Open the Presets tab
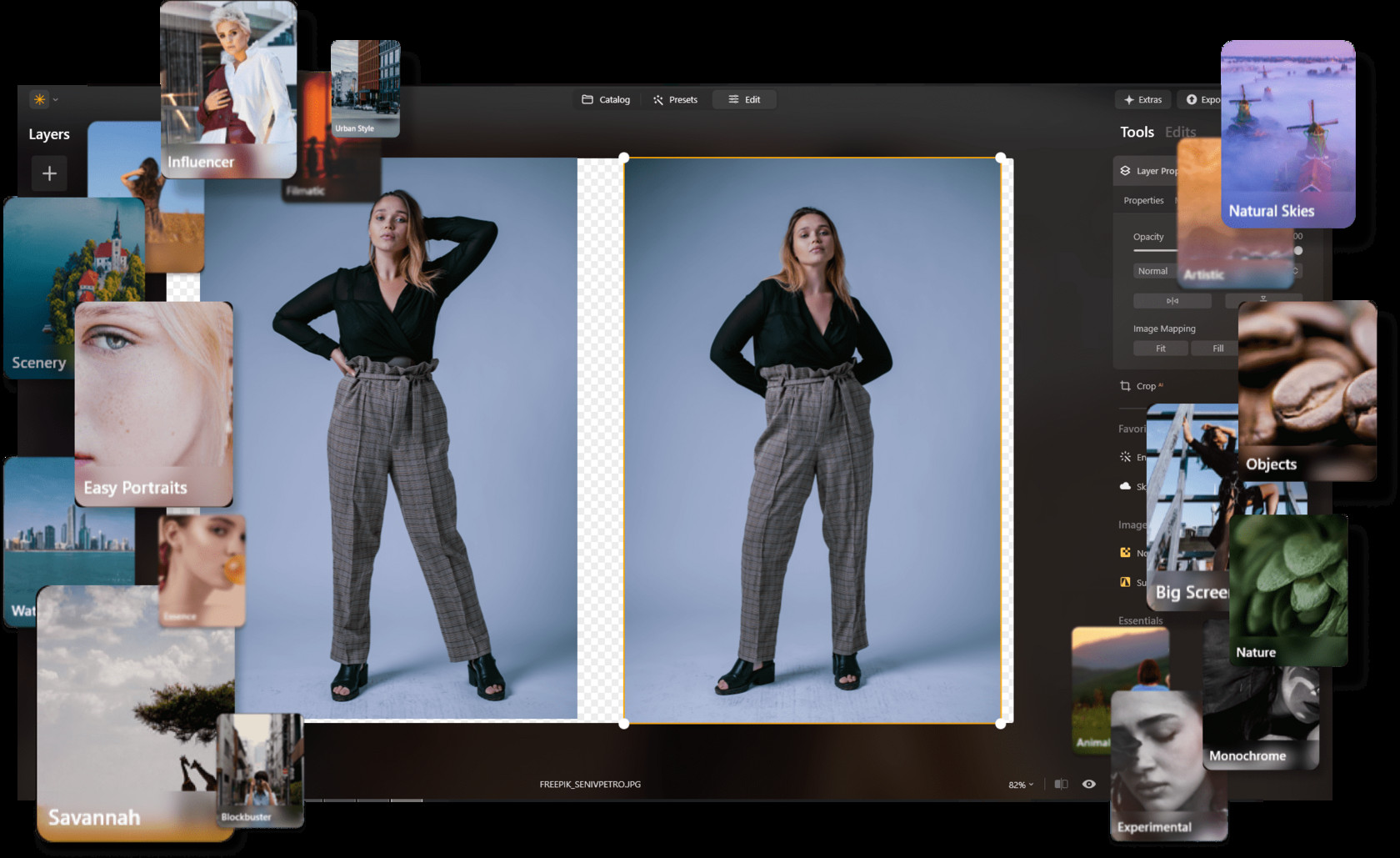This screenshot has width=1400, height=858. 676,99
